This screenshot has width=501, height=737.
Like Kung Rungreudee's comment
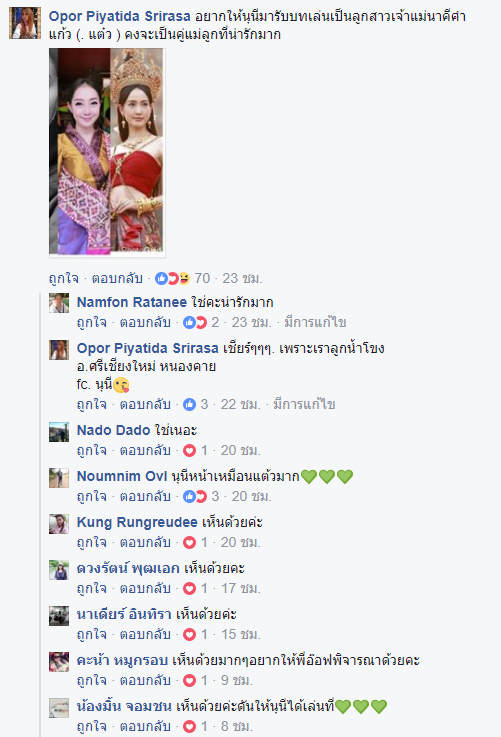(92, 542)
